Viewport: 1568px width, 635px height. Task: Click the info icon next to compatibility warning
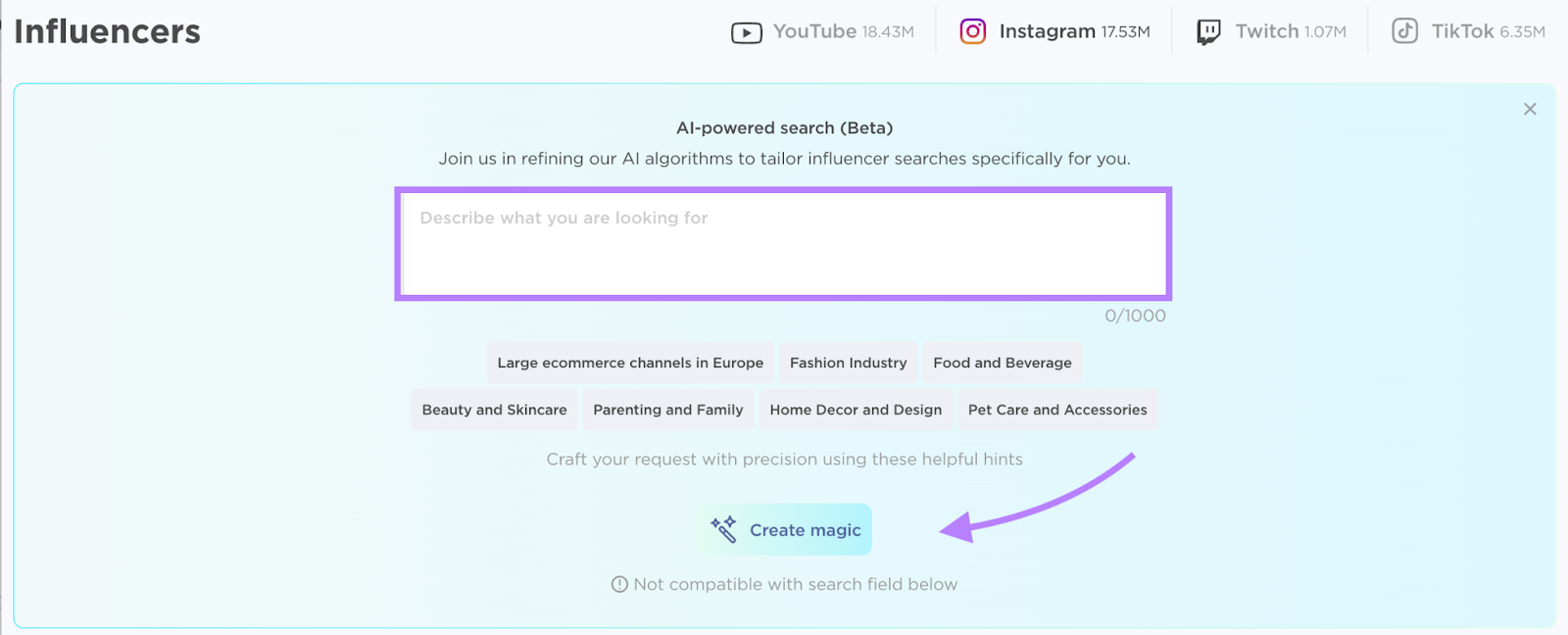pyautogui.click(x=618, y=583)
